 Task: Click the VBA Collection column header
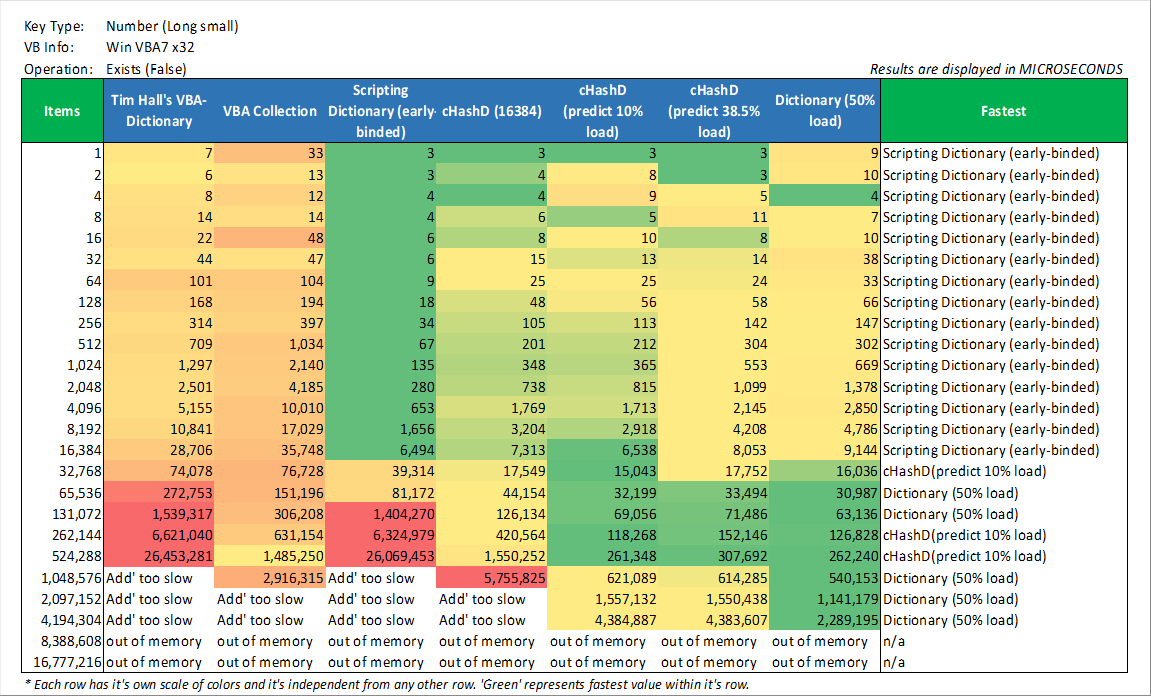[269, 111]
